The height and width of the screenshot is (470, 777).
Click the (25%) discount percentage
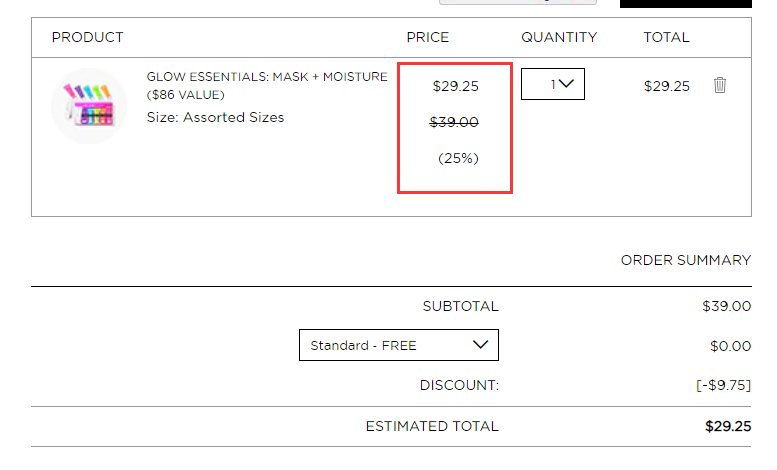pos(458,158)
